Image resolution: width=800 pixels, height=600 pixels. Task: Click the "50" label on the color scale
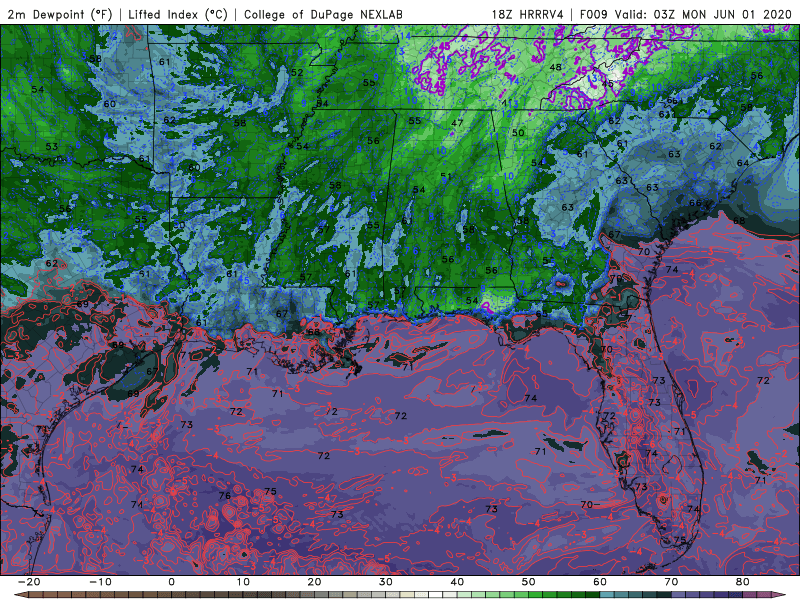(529, 582)
